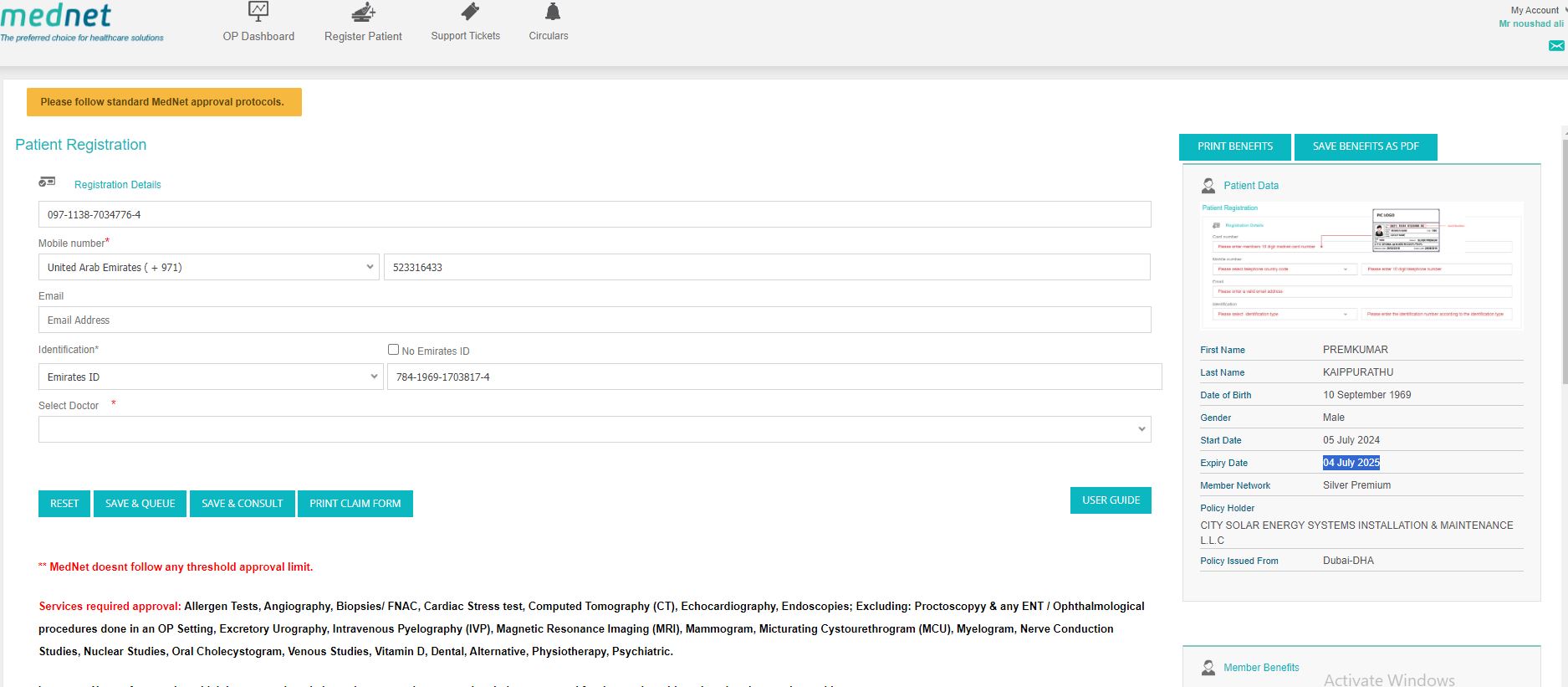Click SAVE & QUEUE button
Image resolution: width=1568 pixels, height=687 pixels.
point(140,504)
